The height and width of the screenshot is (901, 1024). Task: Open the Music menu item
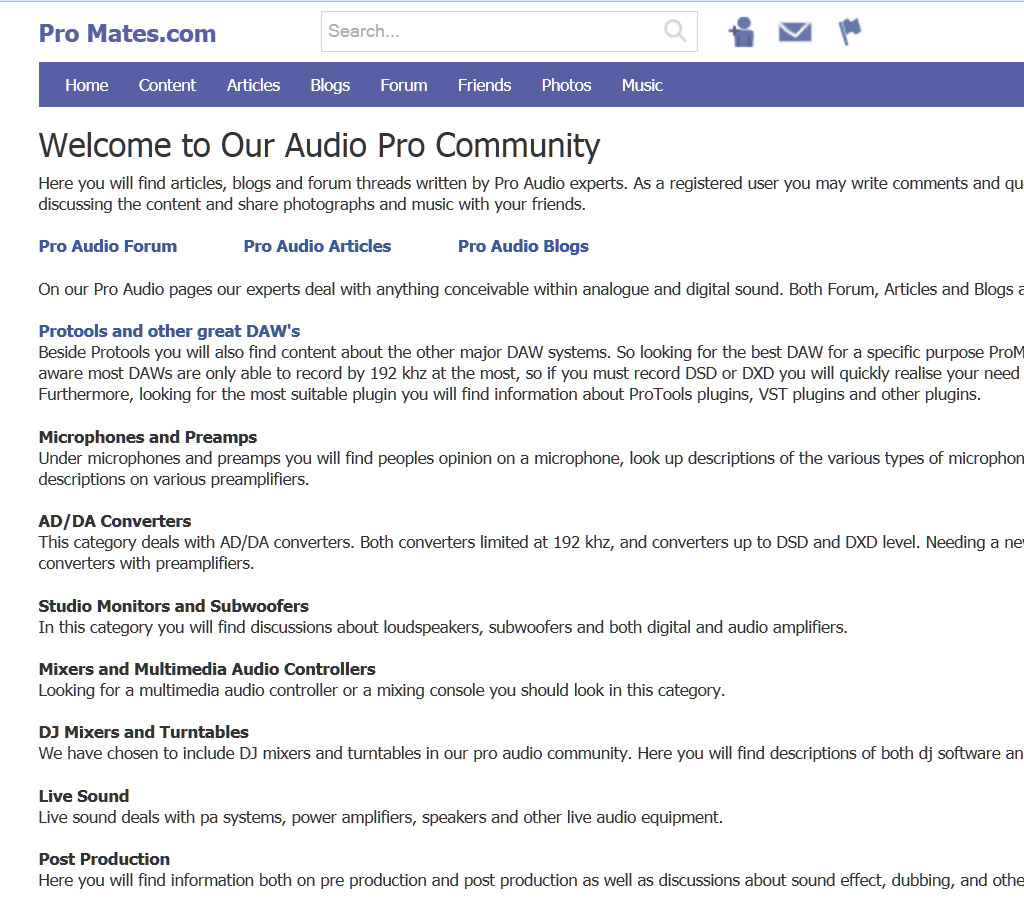click(642, 85)
